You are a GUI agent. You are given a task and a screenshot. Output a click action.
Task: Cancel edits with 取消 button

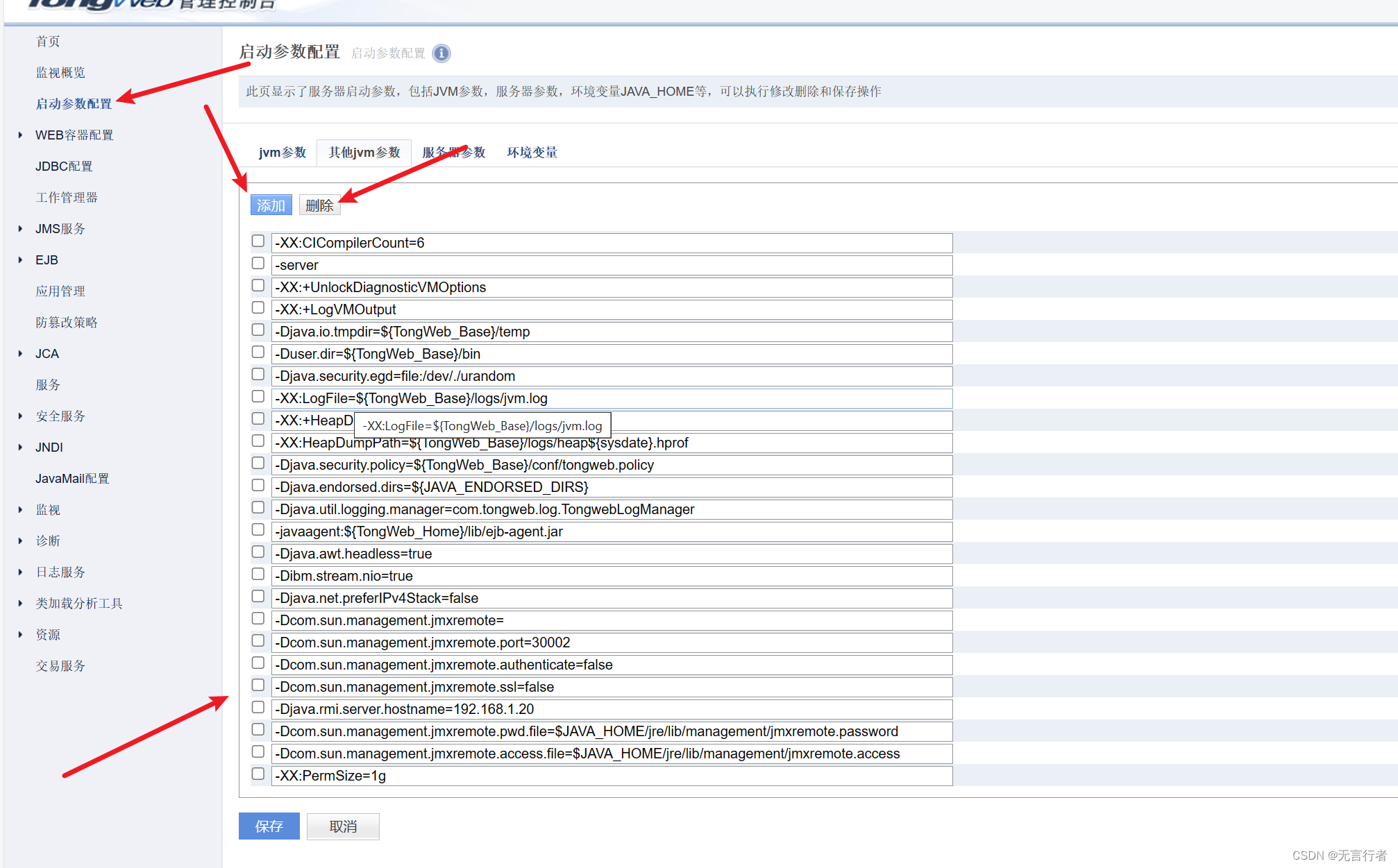tap(343, 826)
